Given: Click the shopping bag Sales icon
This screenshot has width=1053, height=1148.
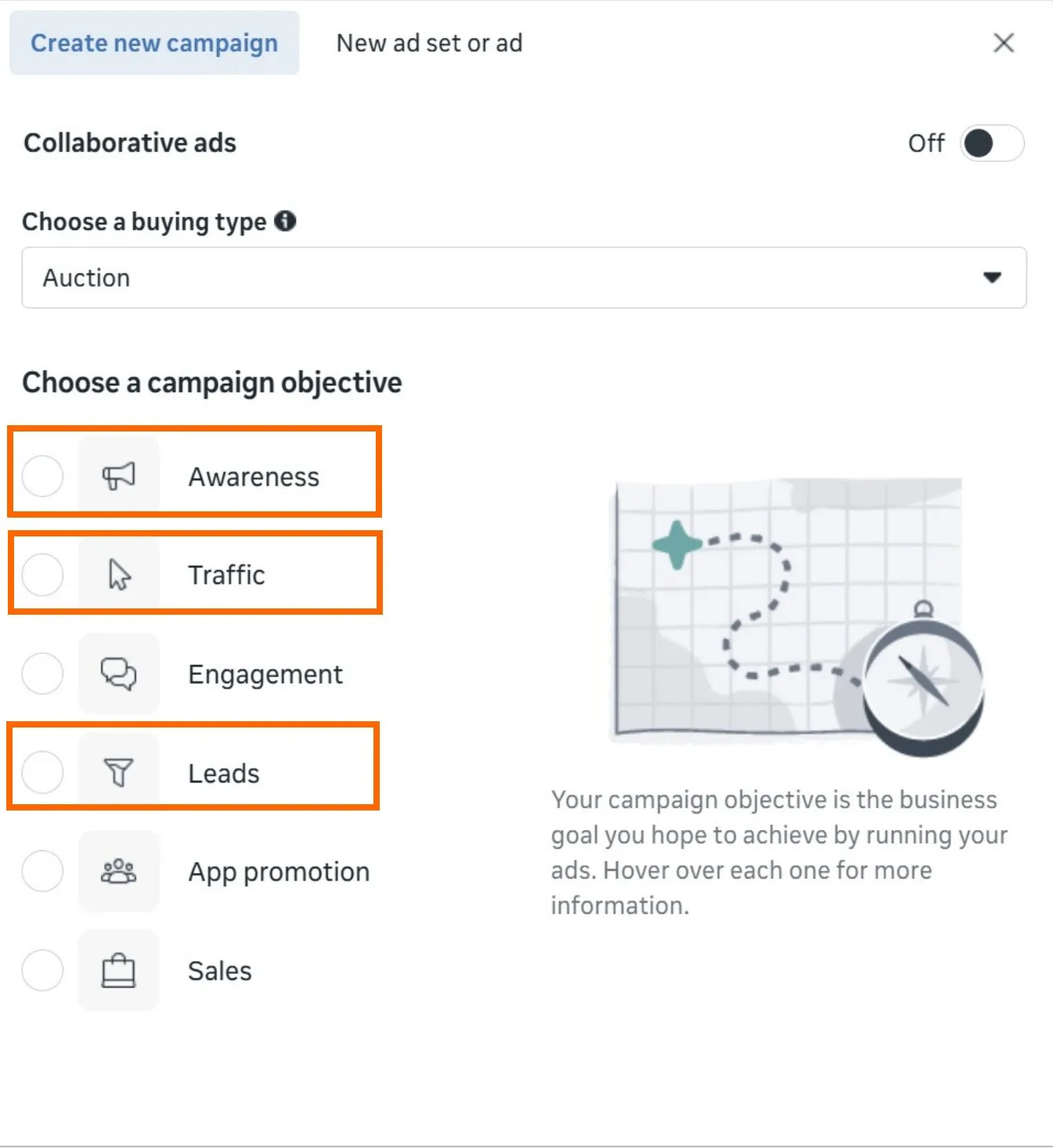Looking at the screenshot, I should [119, 971].
